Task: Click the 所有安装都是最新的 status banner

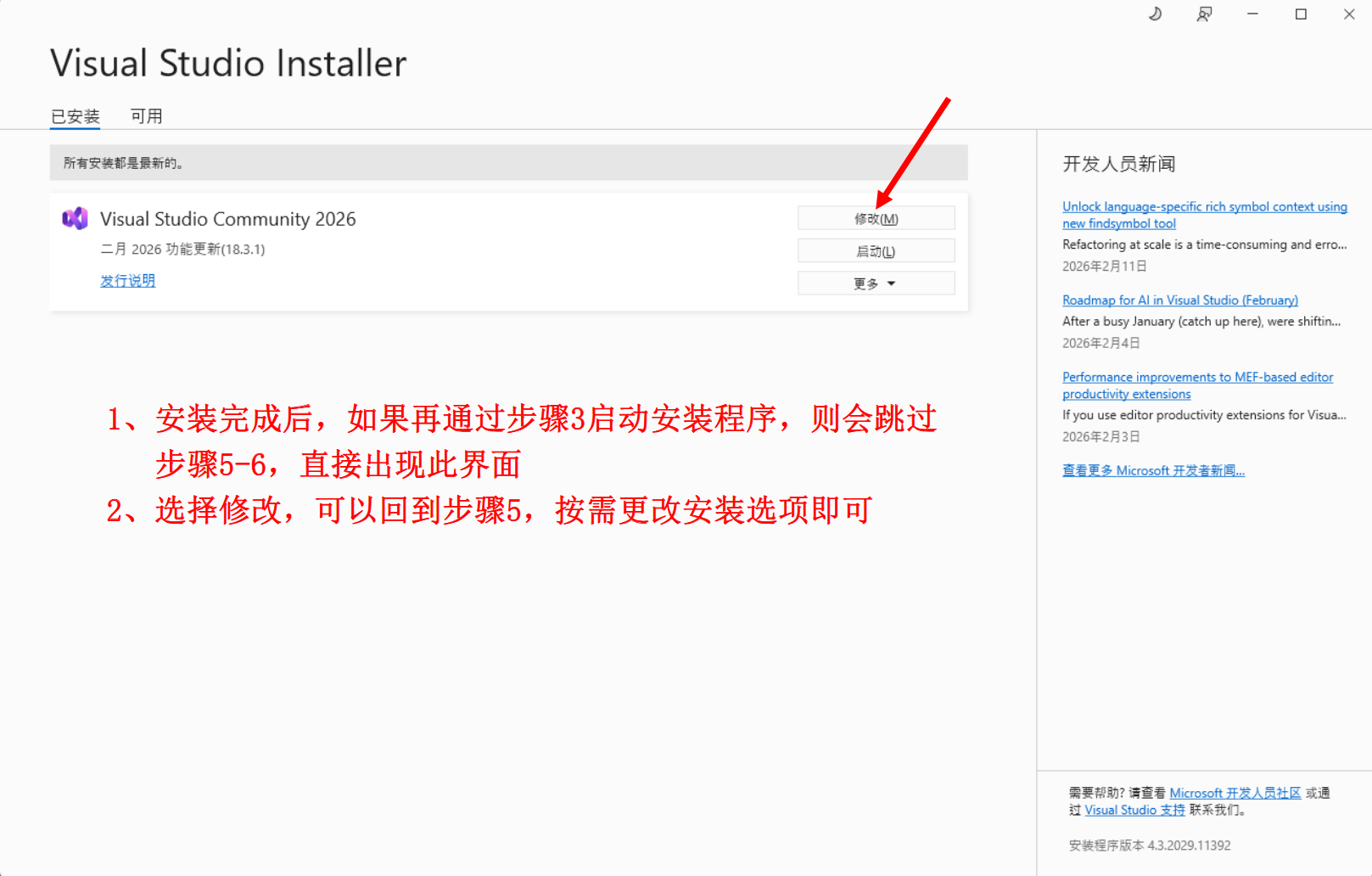Action: click(x=508, y=163)
